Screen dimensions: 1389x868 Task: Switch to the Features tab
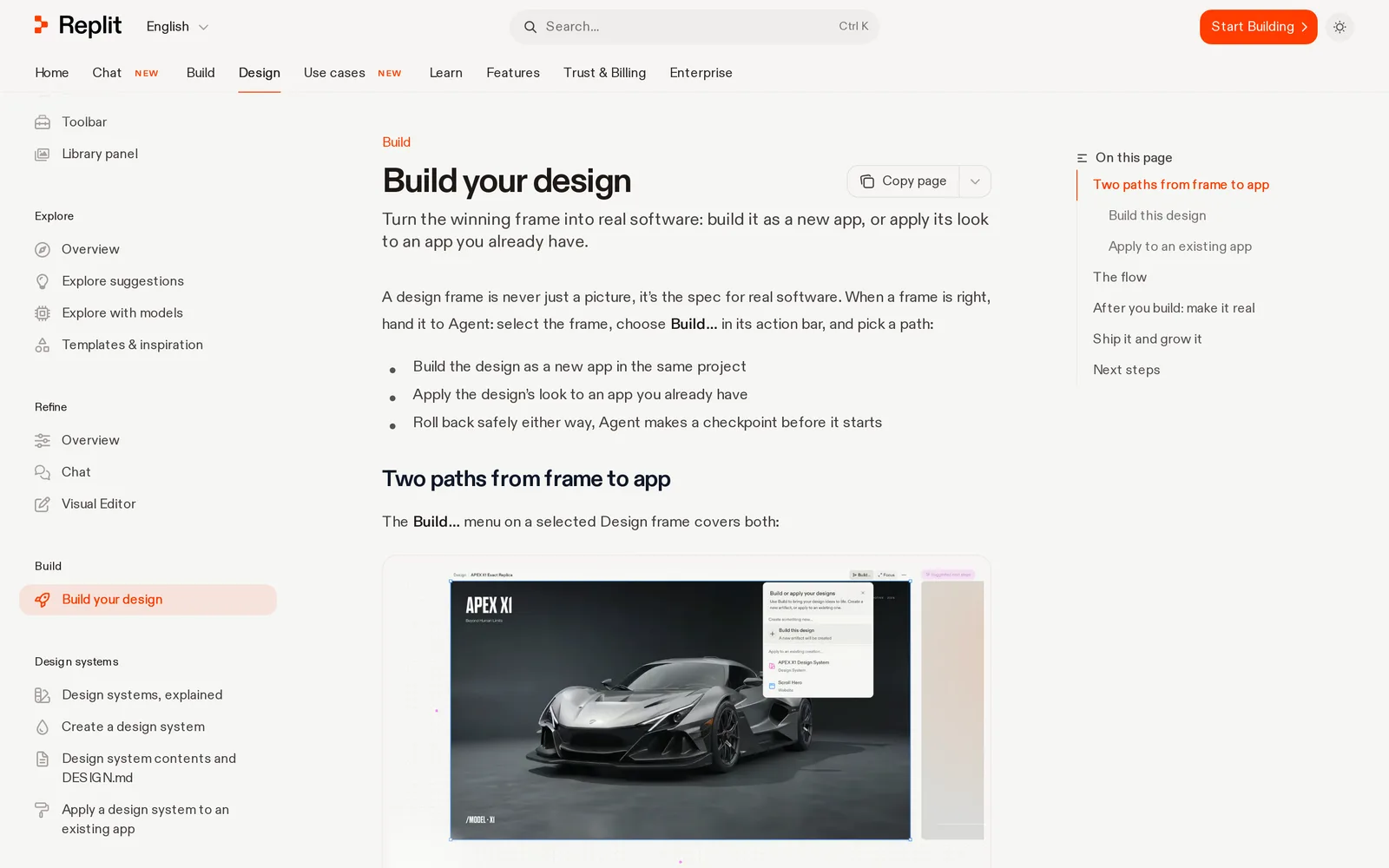pos(513,73)
